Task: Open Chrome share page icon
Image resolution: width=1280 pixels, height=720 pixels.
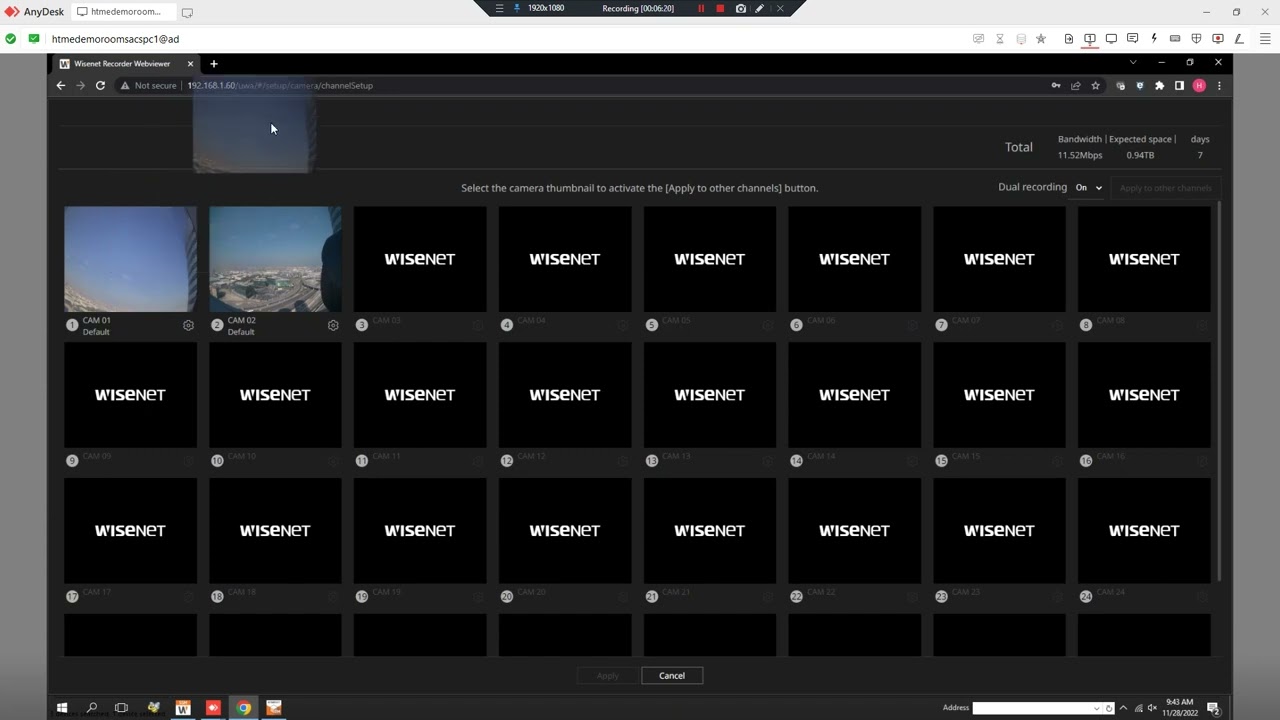Action: [1075, 86]
